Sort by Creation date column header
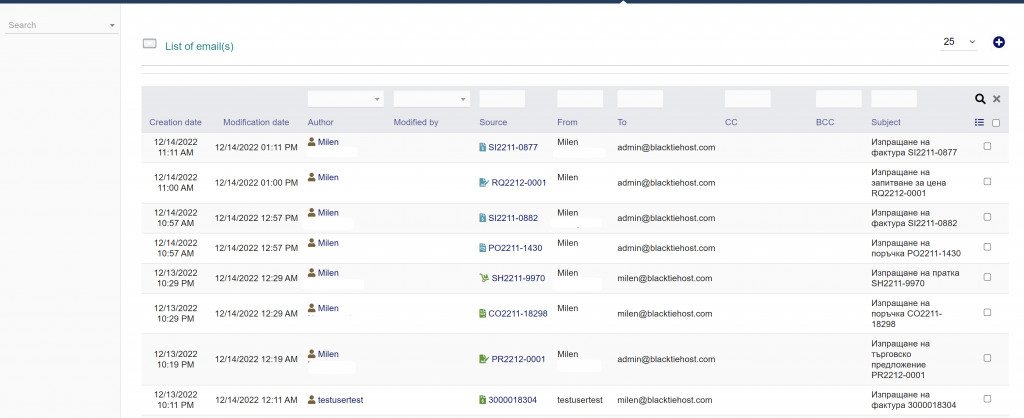The image size is (1024, 418). 175,122
